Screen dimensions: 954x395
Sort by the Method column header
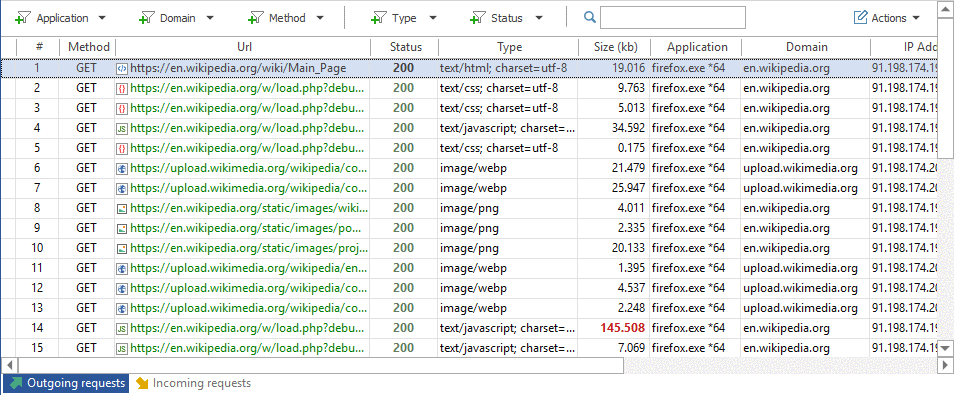click(88, 47)
